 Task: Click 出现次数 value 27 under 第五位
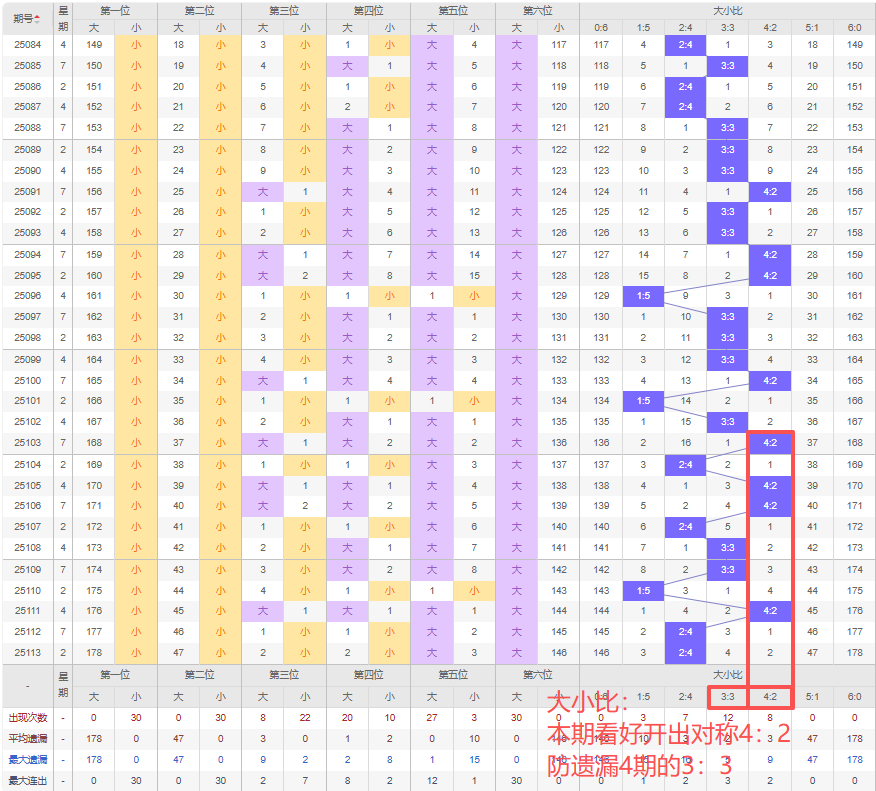tap(432, 718)
